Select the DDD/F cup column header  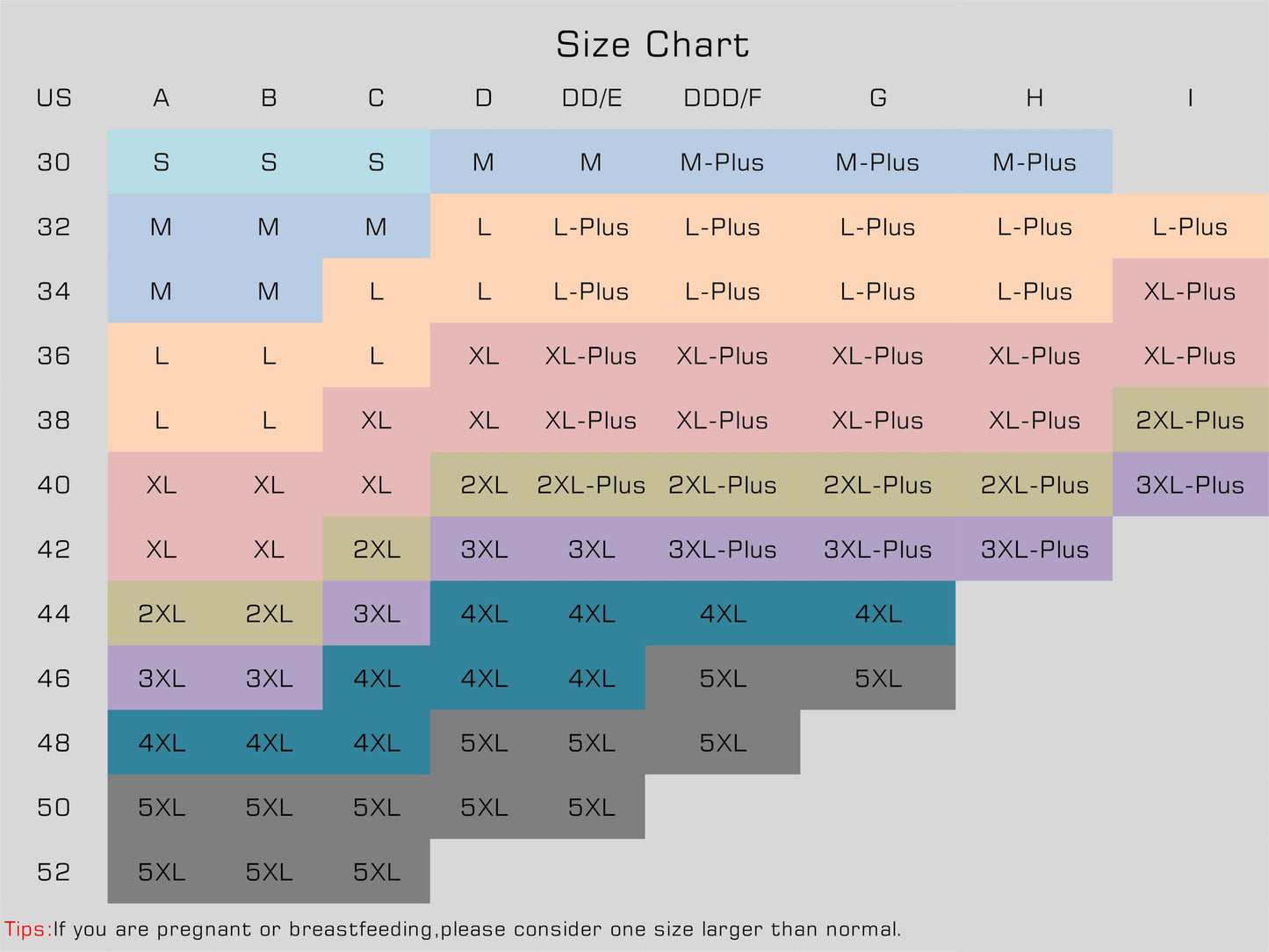722,97
